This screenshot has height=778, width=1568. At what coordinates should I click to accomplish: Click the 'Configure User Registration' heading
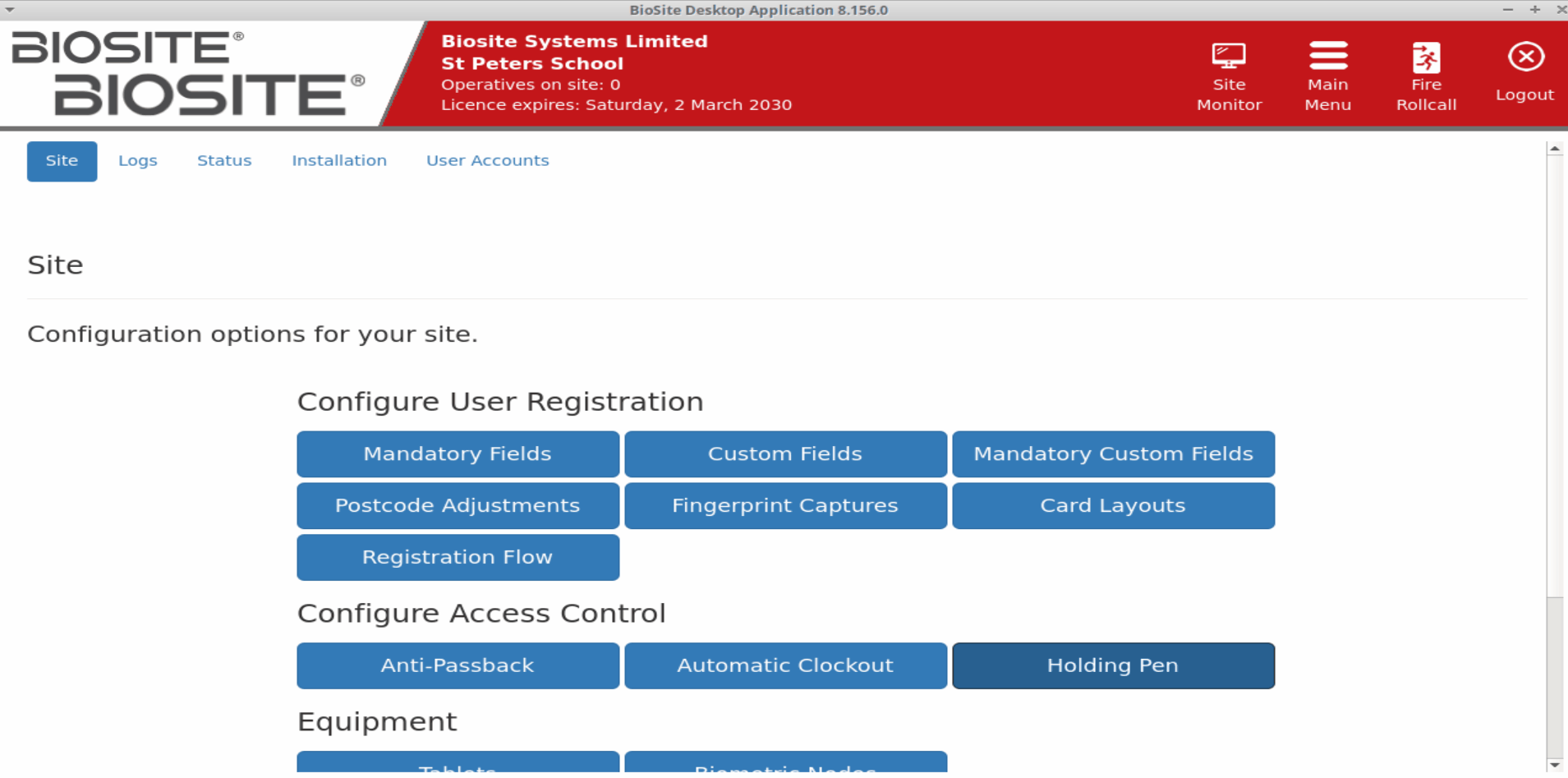point(500,402)
